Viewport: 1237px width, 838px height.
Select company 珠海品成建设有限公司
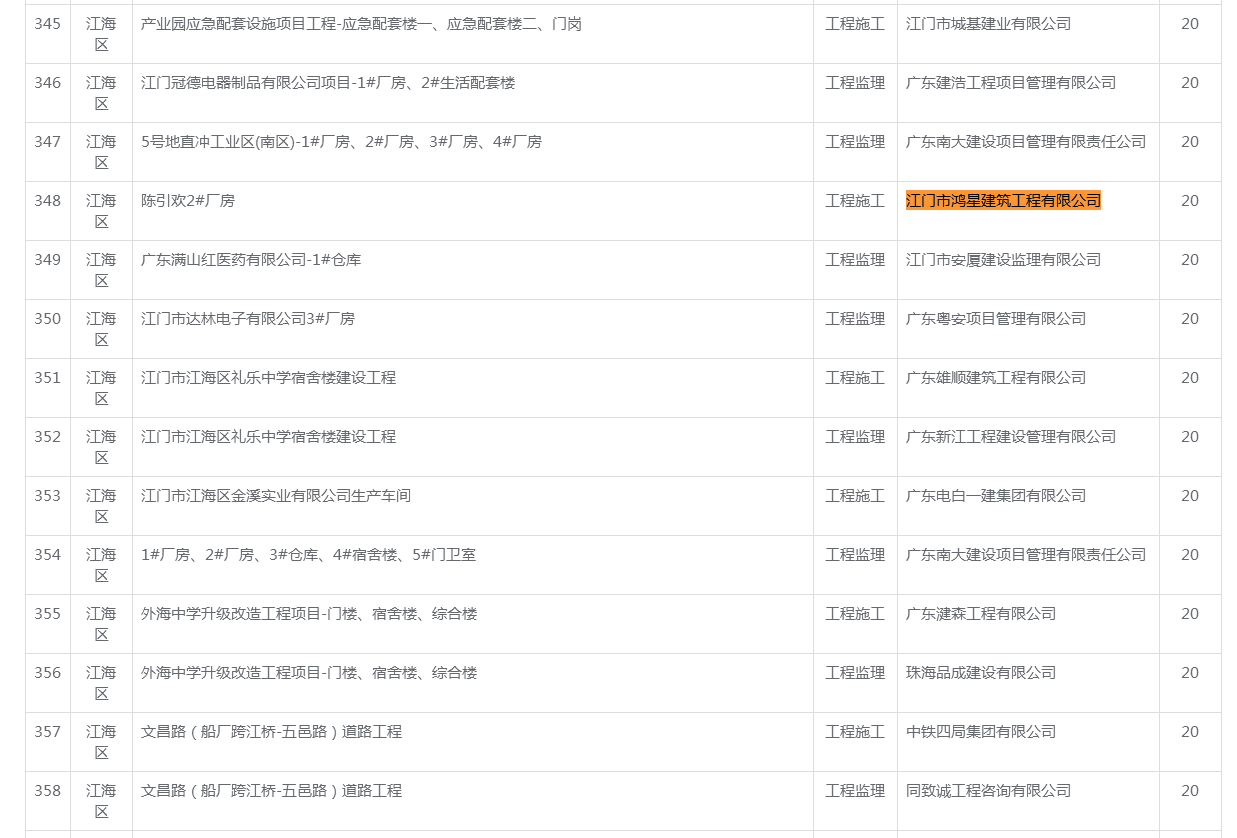point(981,673)
